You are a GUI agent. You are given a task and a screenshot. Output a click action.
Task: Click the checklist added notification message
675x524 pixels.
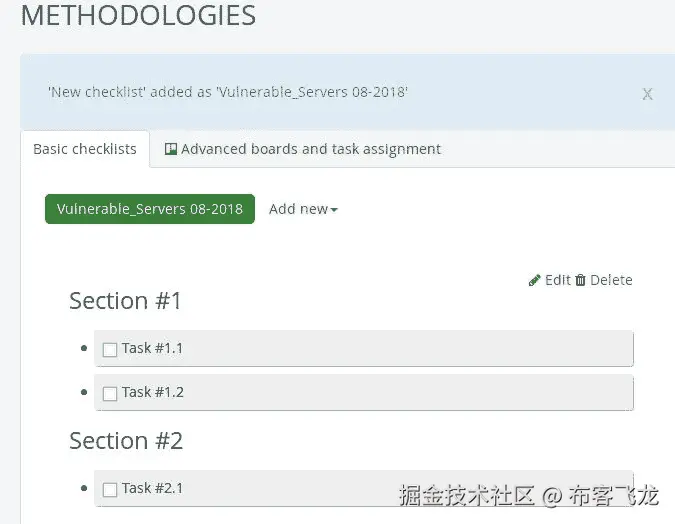228,92
